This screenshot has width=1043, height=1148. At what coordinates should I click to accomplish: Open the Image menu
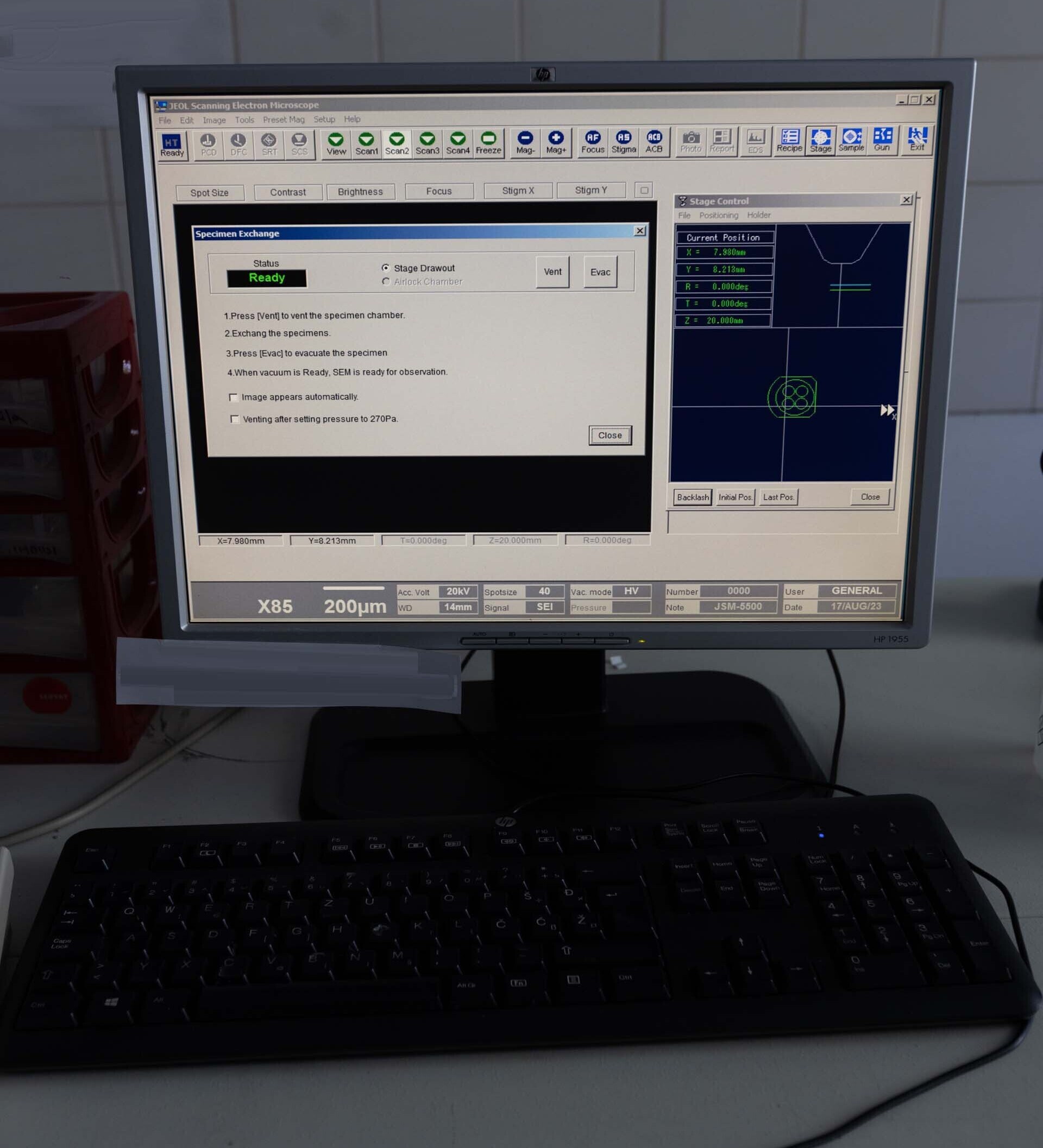click(x=214, y=120)
